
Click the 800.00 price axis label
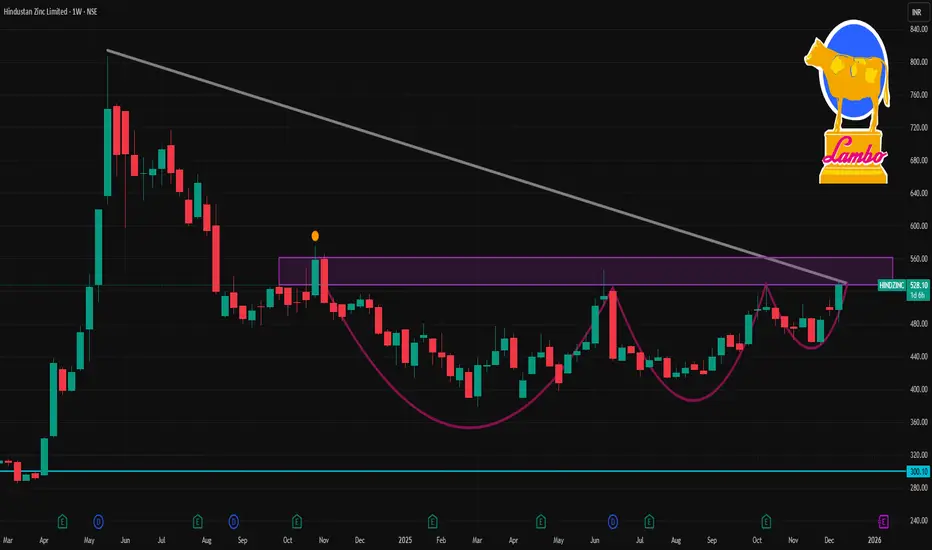coord(918,62)
